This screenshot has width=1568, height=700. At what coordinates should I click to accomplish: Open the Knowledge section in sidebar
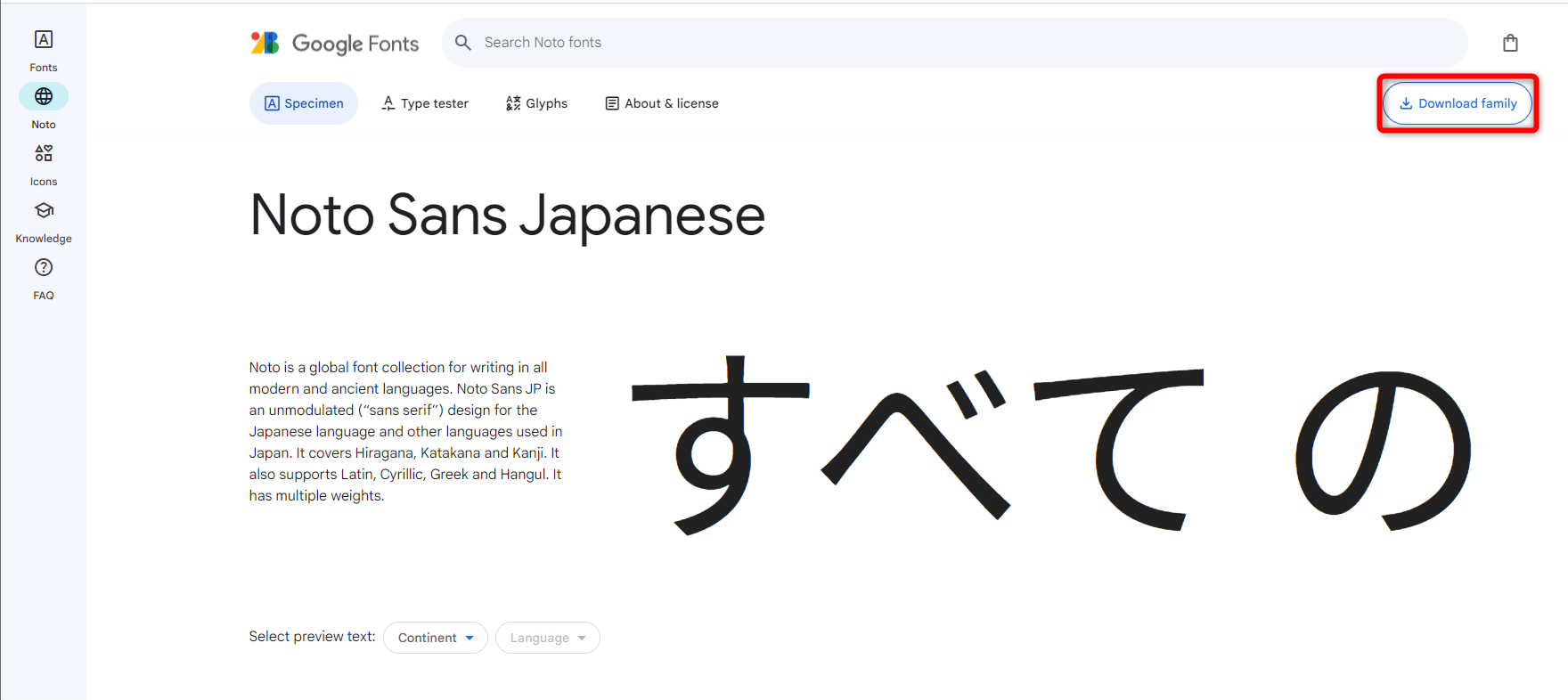pos(44,222)
